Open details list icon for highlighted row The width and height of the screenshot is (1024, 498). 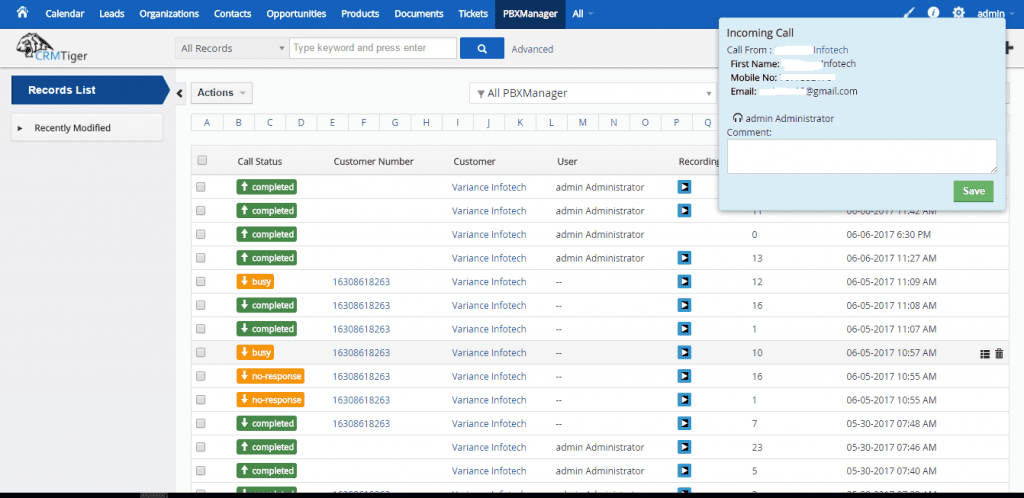point(984,353)
